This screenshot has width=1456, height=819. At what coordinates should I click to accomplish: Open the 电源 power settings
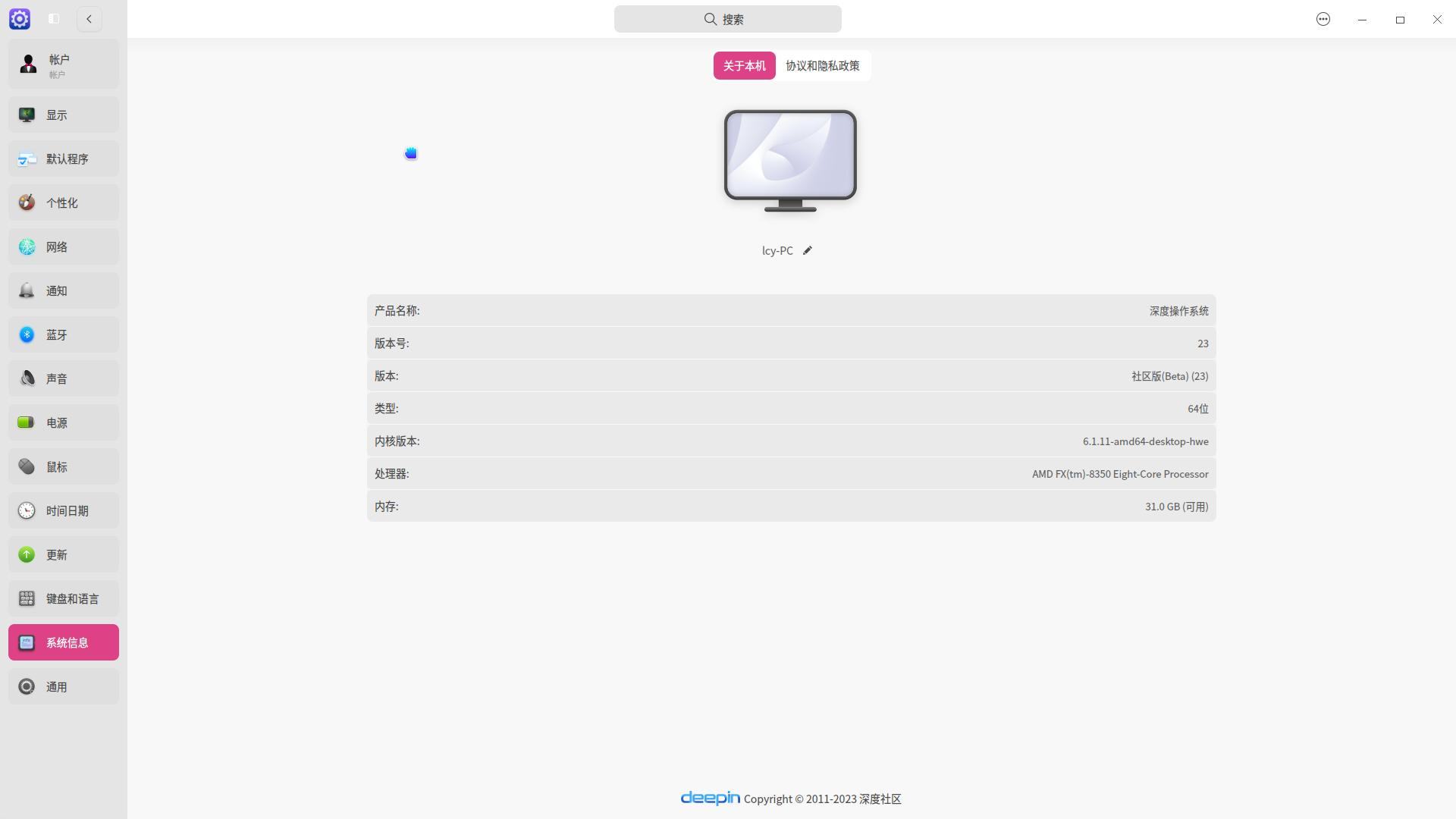[63, 422]
